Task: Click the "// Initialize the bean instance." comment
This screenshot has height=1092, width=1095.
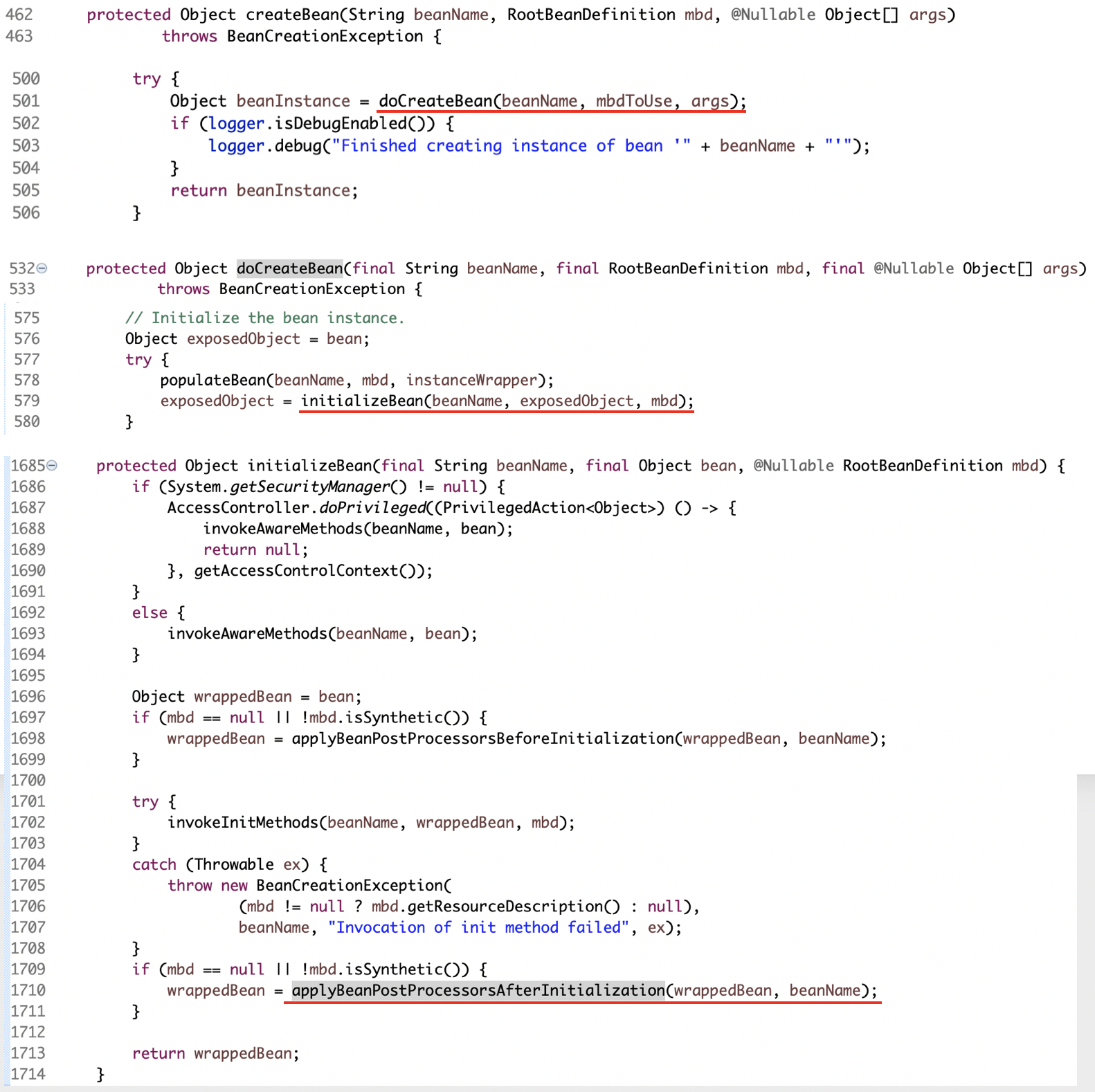Action: point(264,318)
